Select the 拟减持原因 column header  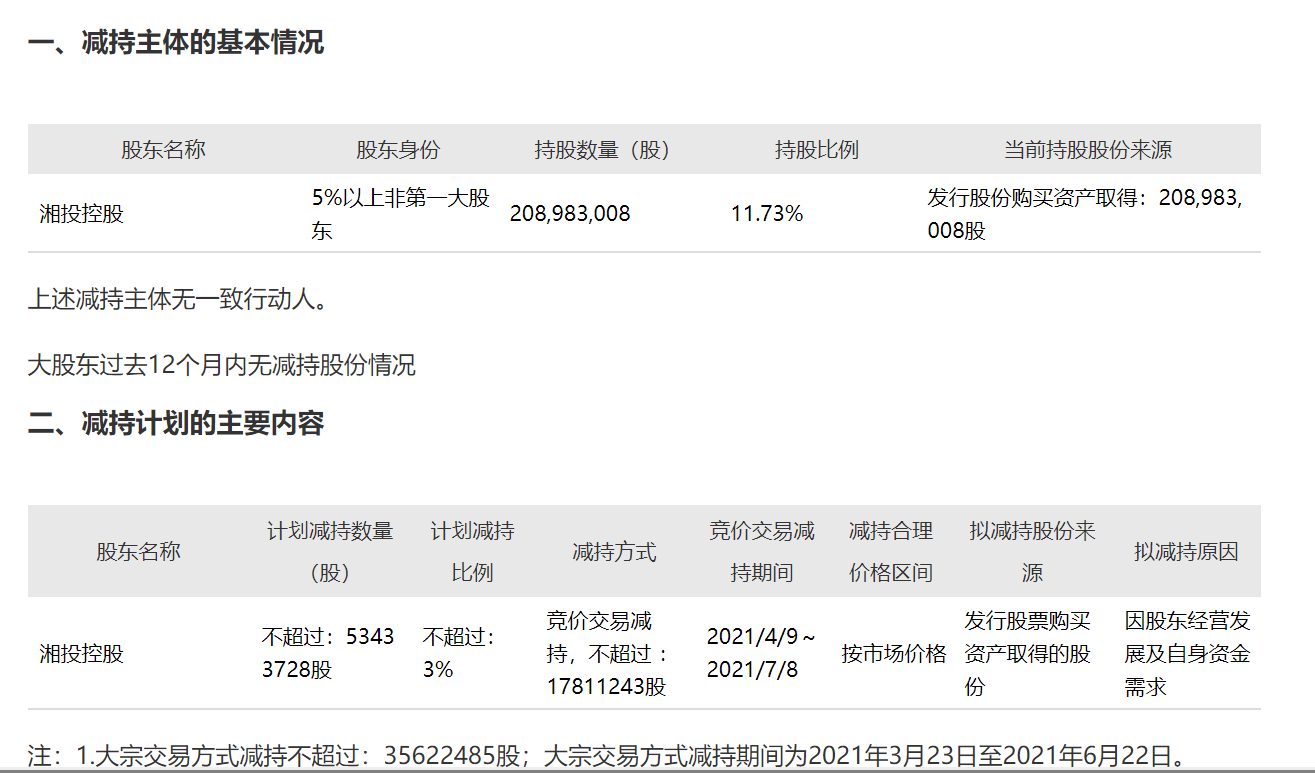pyautogui.click(x=1186, y=551)
